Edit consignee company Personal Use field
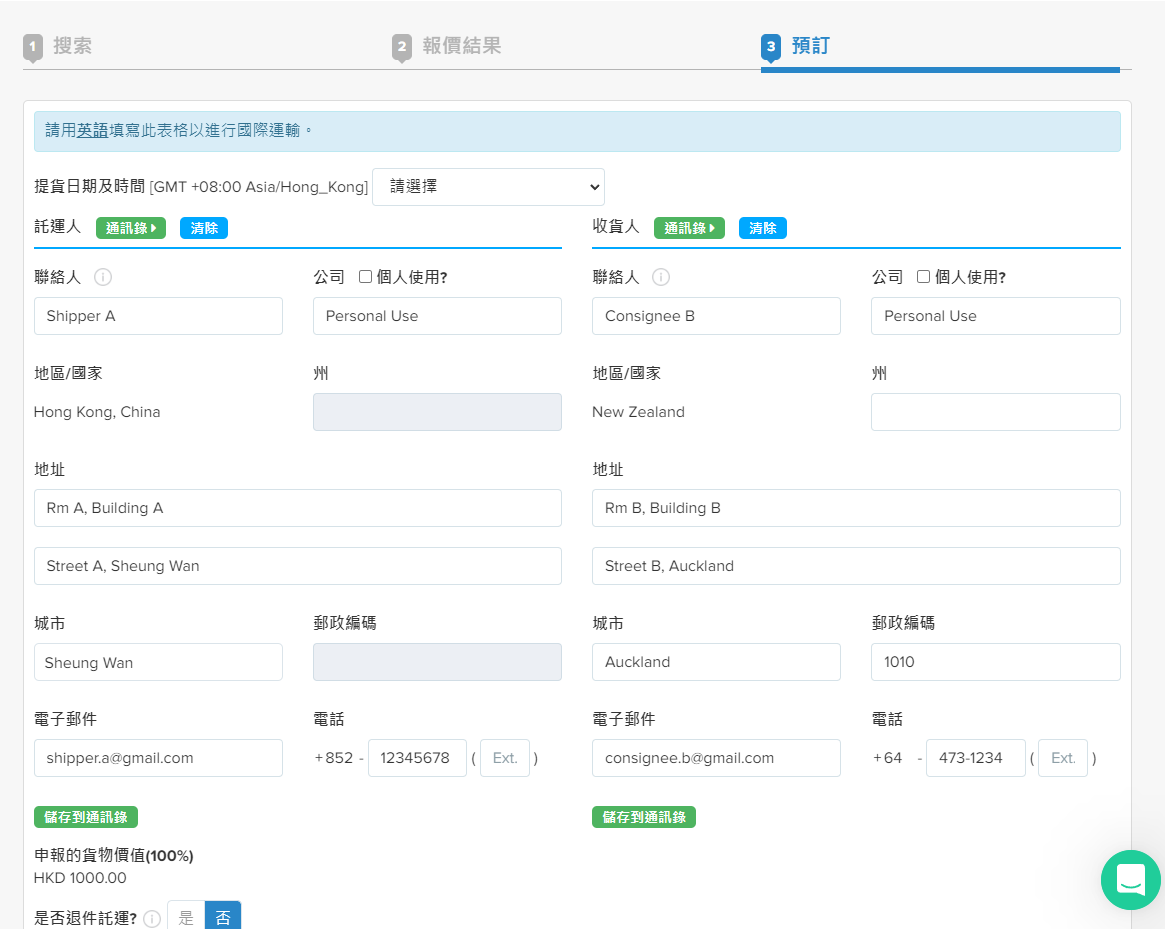Image resolution: width=1165 pixels, height=929 pixels. pos(996,316)
